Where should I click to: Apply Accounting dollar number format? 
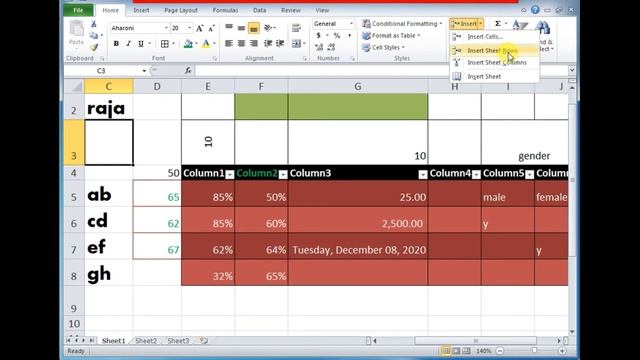tap(318, 36)
